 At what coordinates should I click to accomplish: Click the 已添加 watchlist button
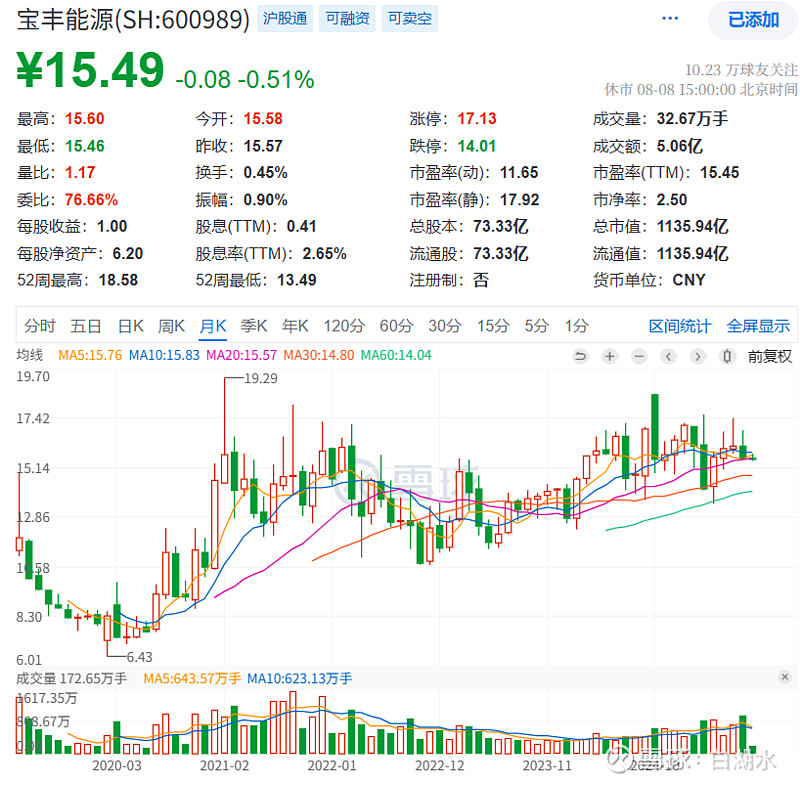pyautogui.click(x=753, y=20)
